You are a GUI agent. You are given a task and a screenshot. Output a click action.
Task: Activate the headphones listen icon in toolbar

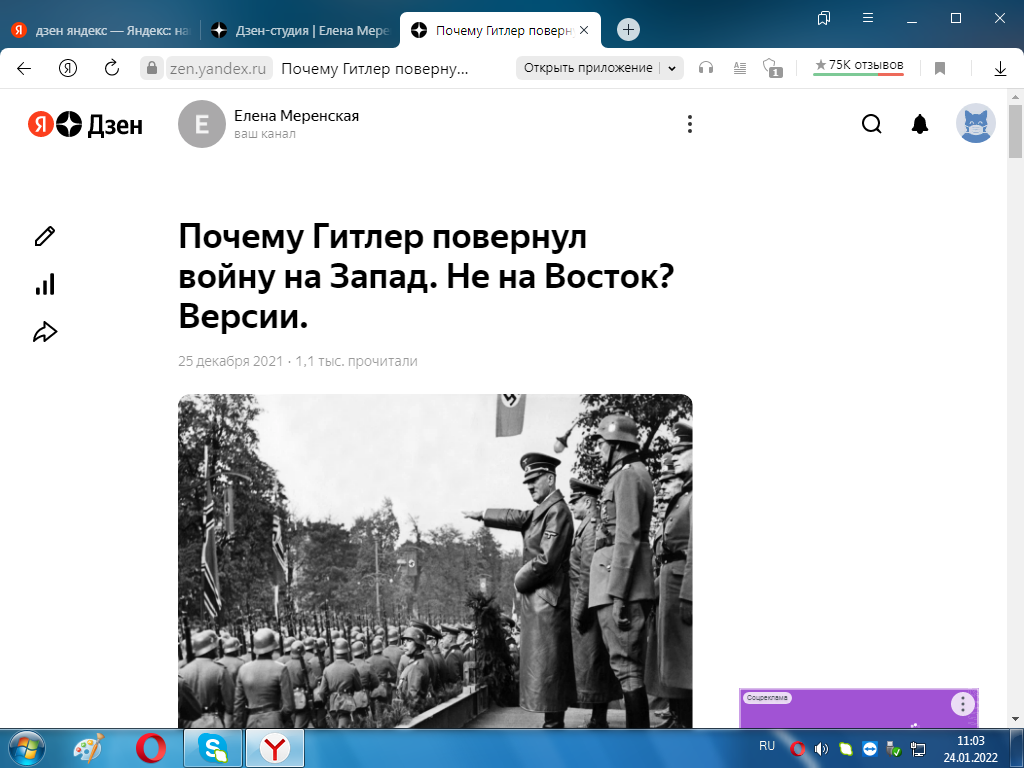706,68
